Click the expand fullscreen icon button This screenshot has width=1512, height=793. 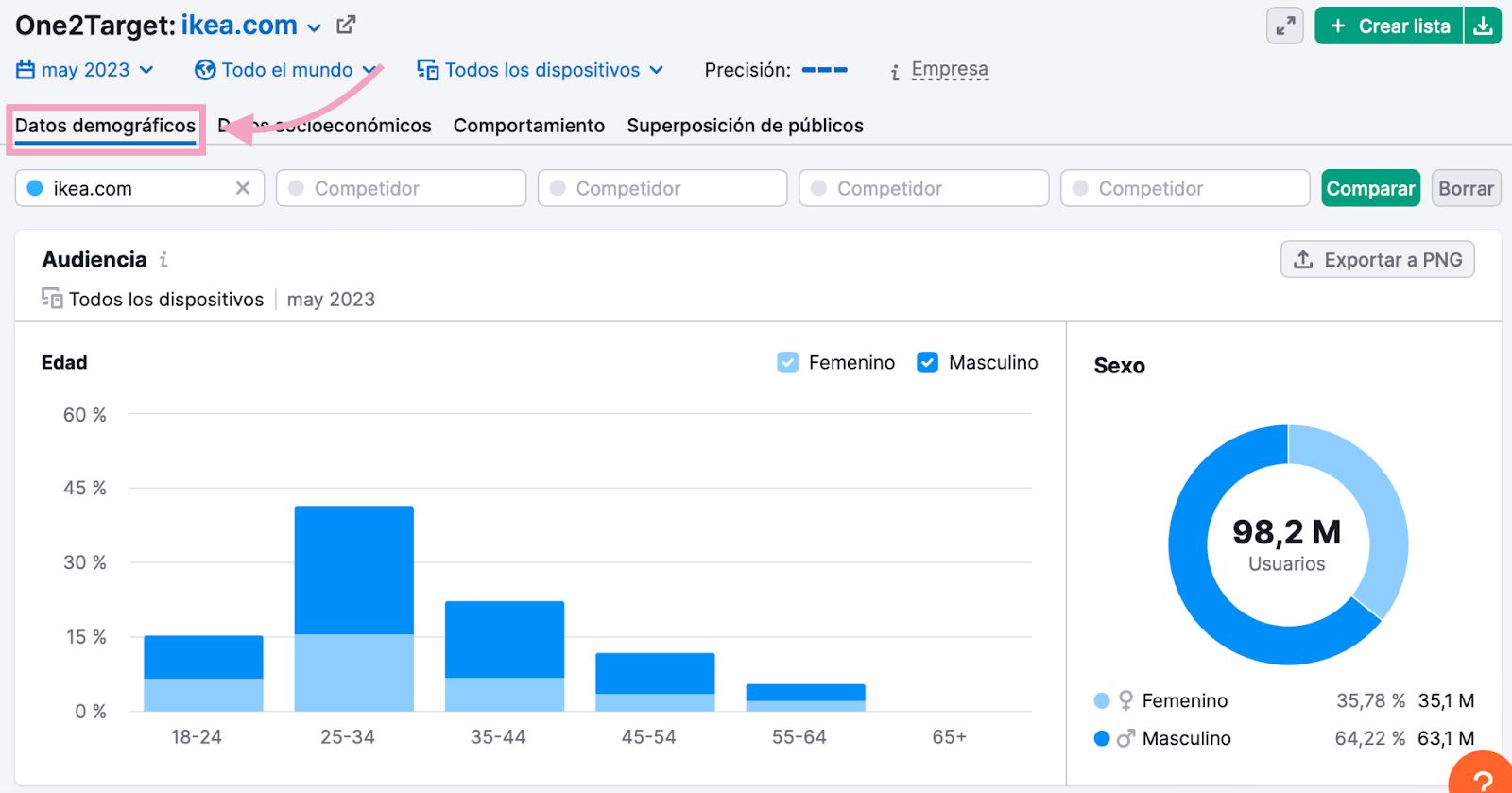pos(1285,26)
